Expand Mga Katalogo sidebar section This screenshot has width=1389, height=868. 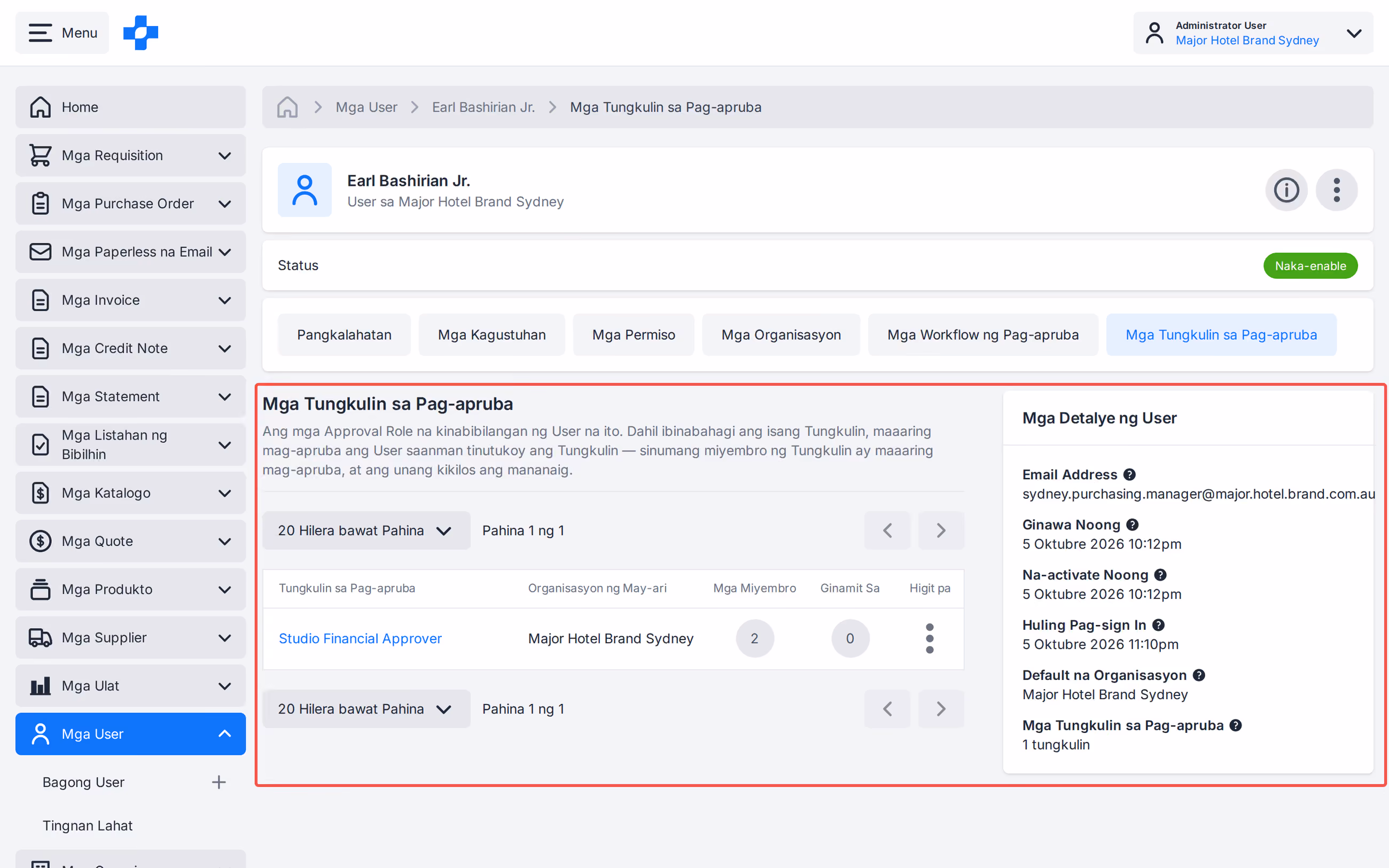coord(130,493)
